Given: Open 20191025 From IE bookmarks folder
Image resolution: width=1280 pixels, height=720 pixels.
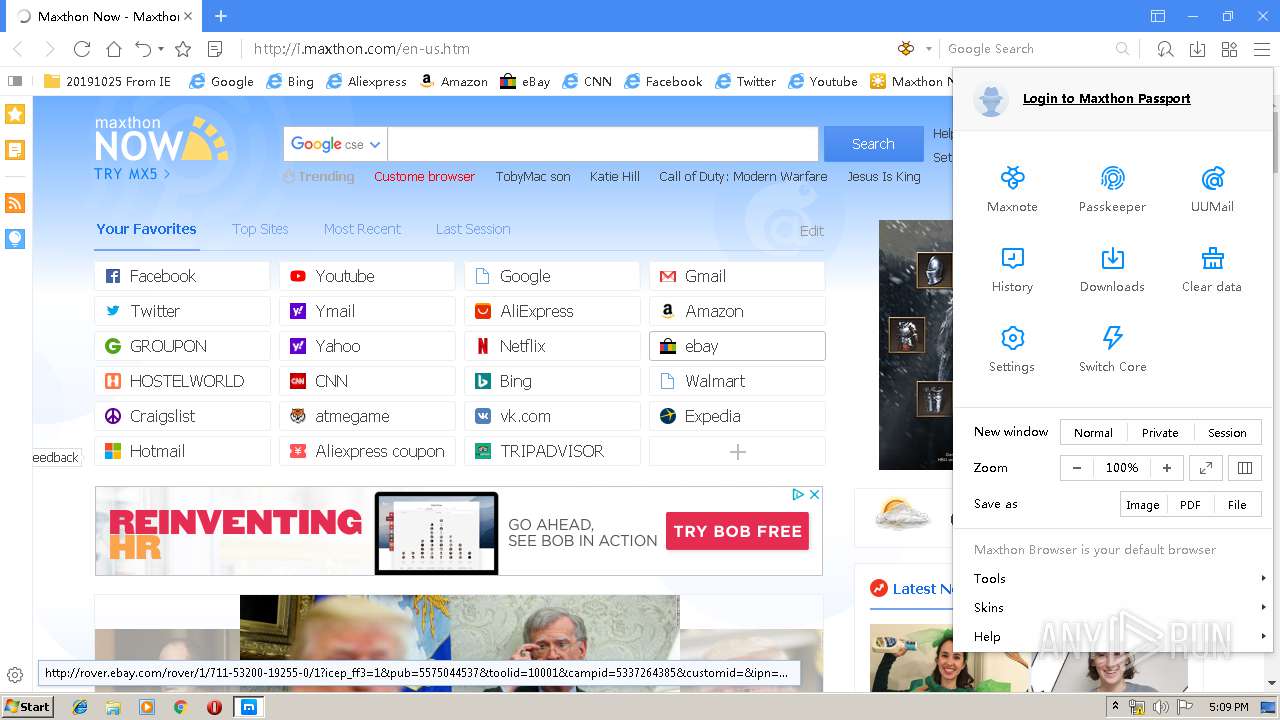Looking at the screenshot, I should pos(108,82).
